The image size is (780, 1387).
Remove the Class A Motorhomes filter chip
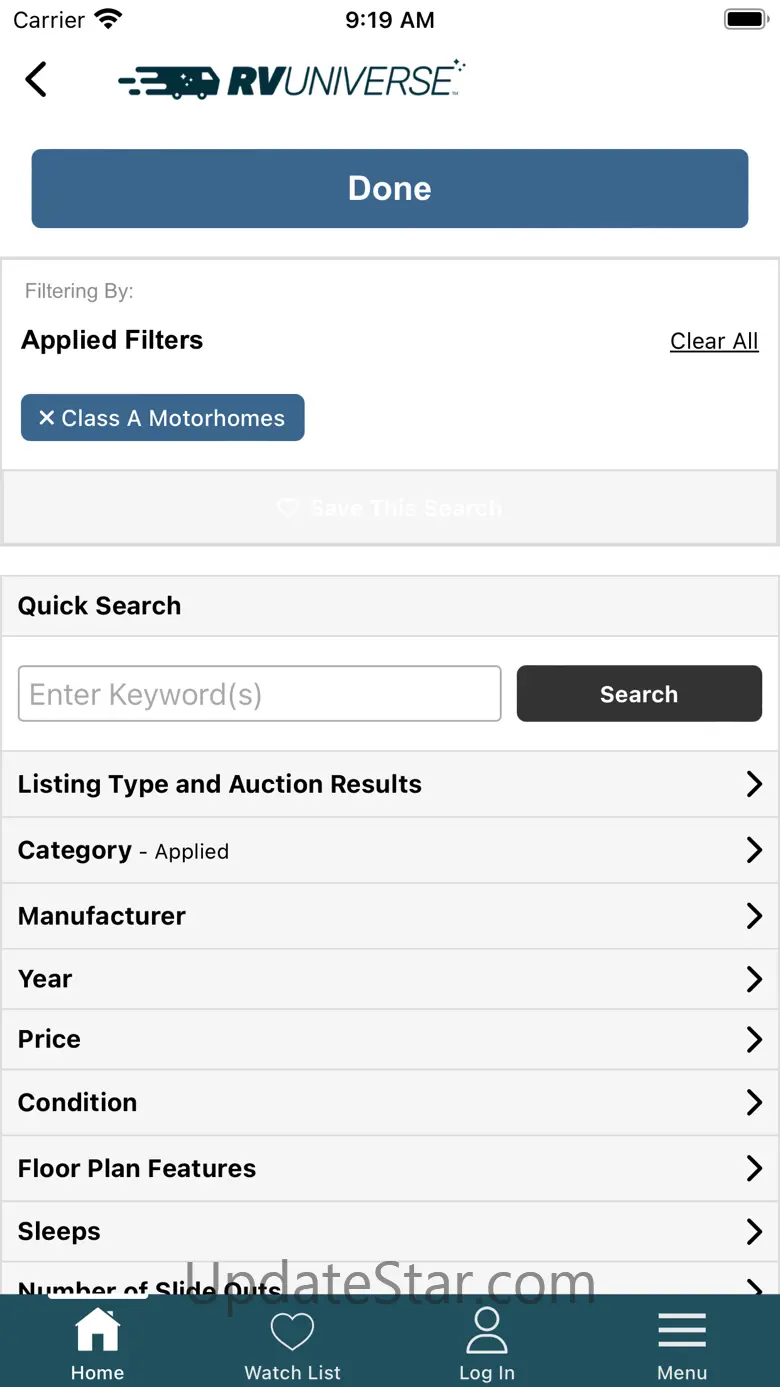(x=162, y=418)
